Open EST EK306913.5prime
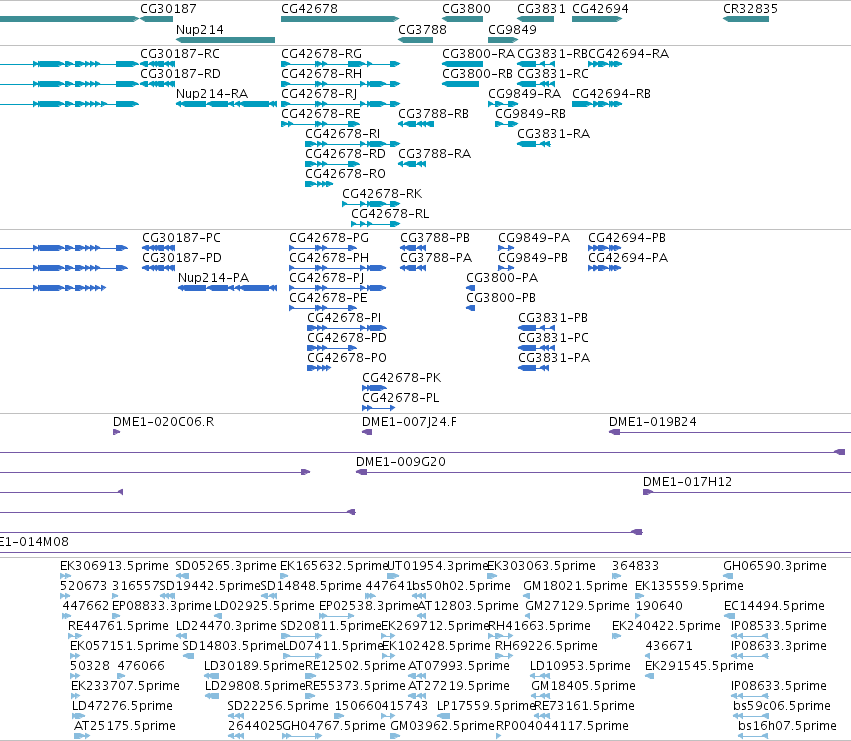Image resolution: width=851 pixels, height=741 pixels. pos(114,566)
